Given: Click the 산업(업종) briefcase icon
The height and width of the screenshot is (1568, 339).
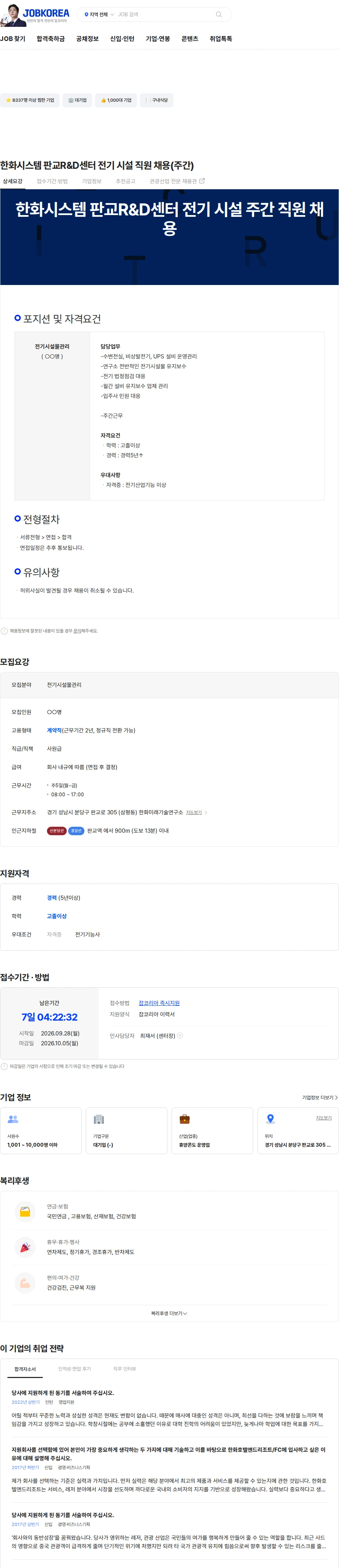Looking at the screenshot, I should pyautogui.click(x=184, y=1119).
